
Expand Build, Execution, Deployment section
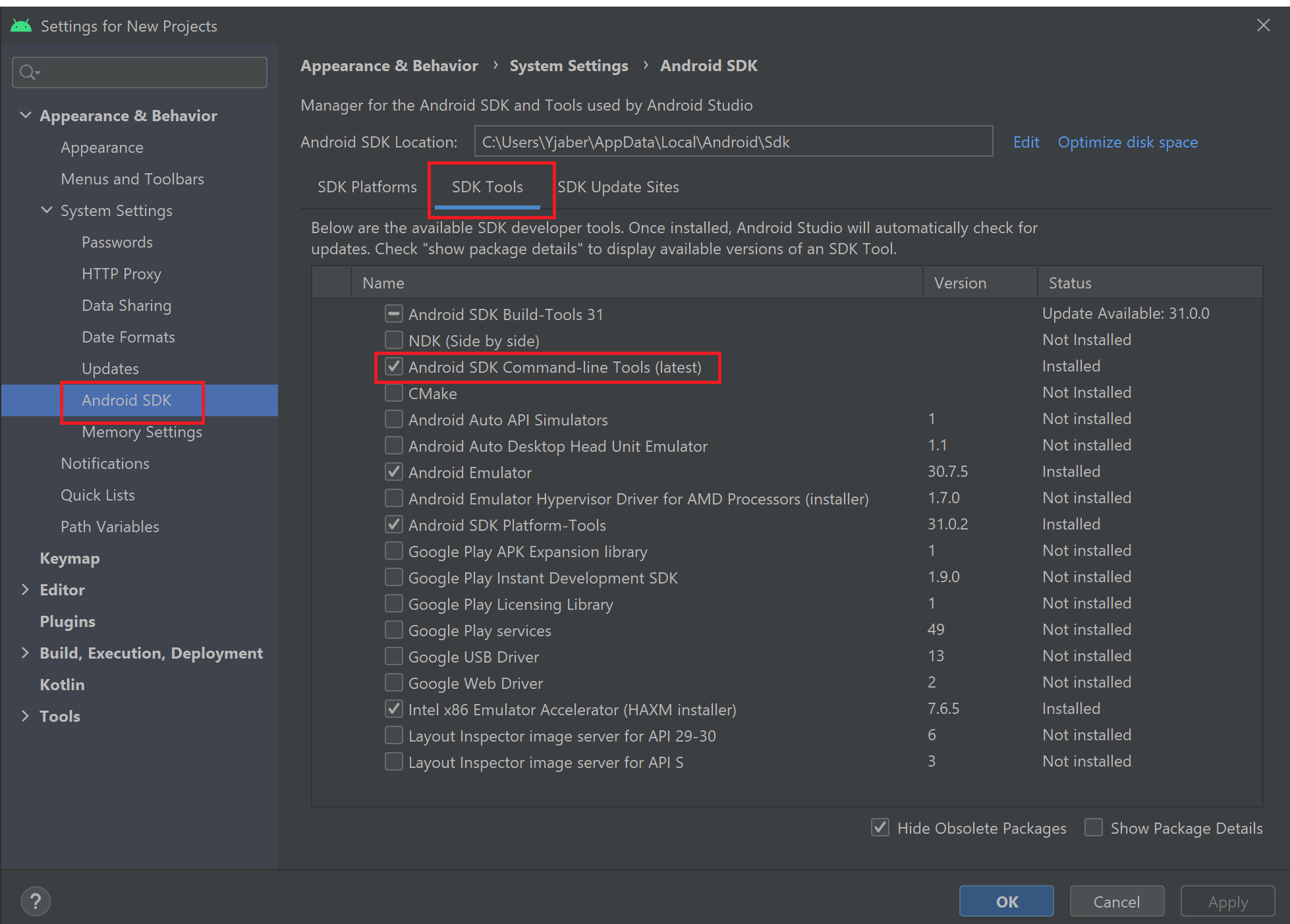pos(26,653)
